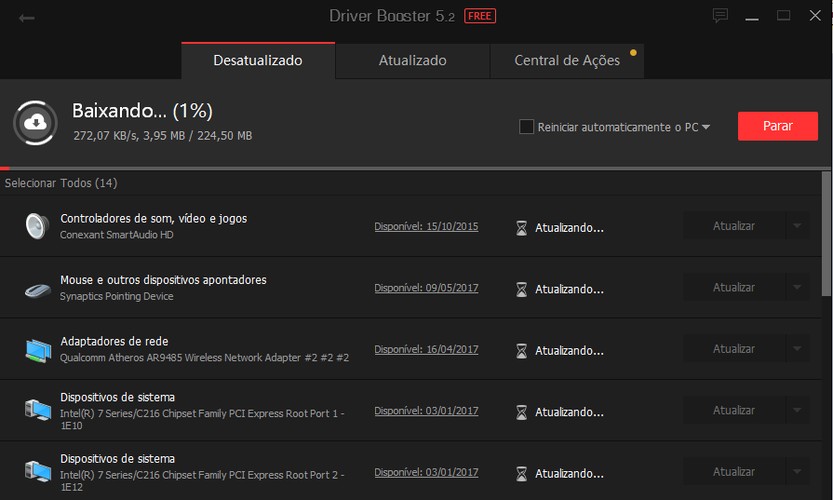
Task: Open link Disponível: 16/04/2017
Action: coord(426,349)
